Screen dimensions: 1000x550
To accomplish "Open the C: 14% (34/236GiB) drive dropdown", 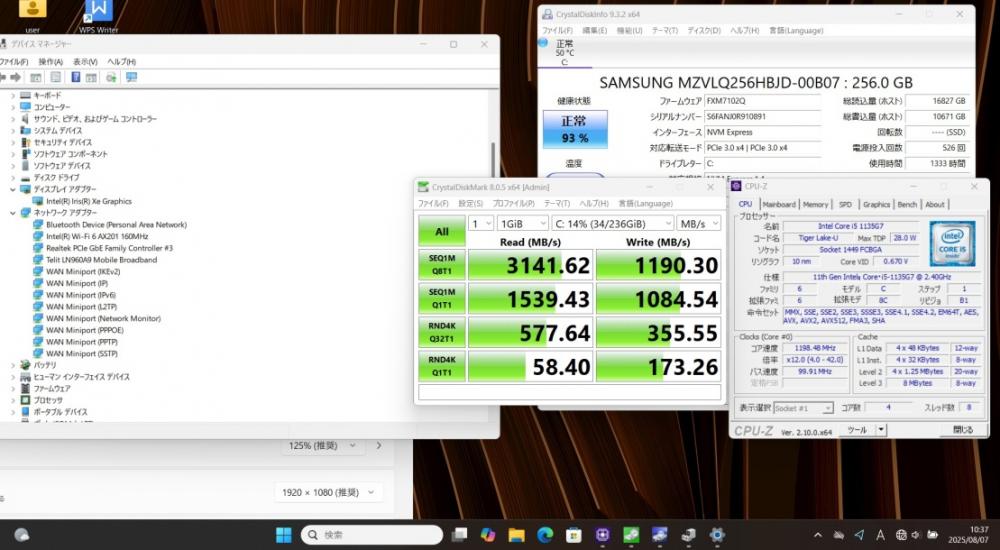I will [x=612, y=223].
